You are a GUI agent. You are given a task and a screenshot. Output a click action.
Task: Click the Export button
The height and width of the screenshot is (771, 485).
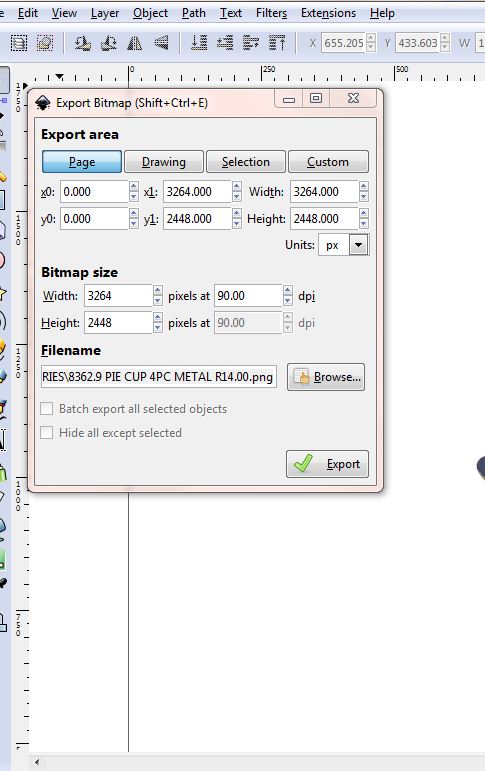point(327,464)
